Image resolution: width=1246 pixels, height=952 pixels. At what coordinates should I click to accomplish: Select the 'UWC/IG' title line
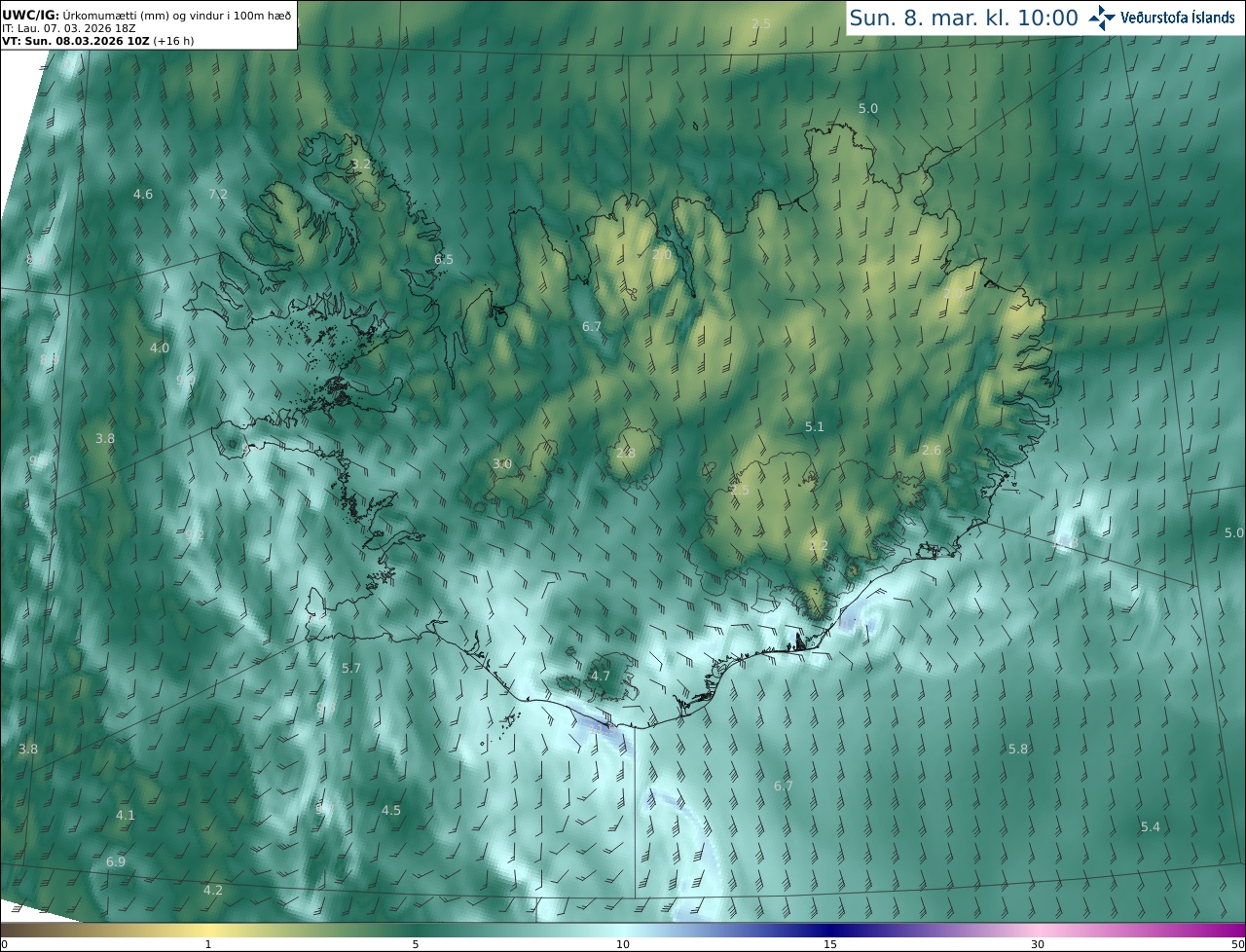click(146, 15)
